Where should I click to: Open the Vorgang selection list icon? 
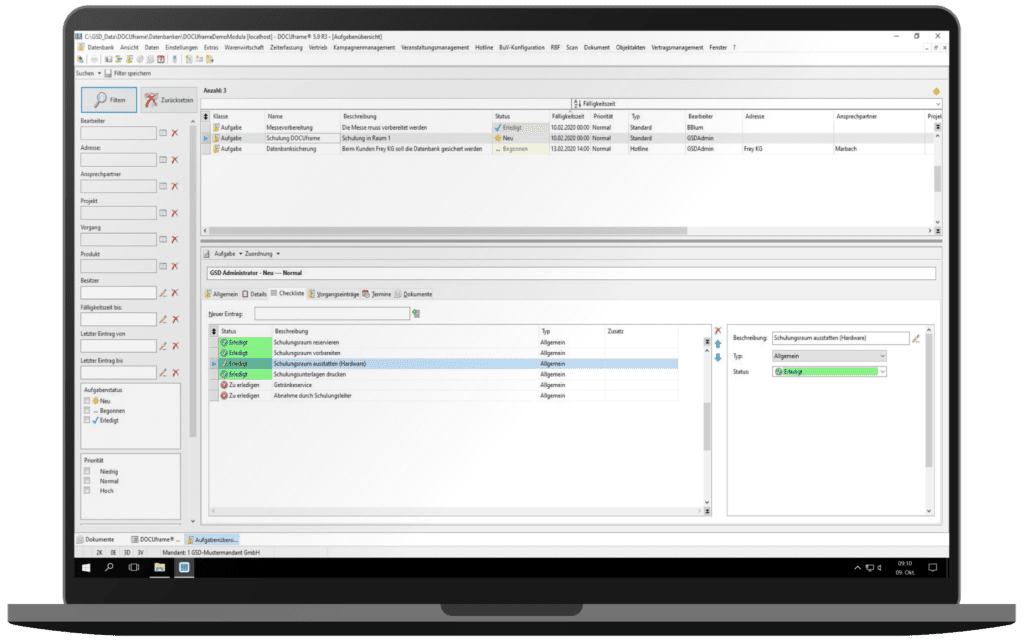(x=163, y=240)
